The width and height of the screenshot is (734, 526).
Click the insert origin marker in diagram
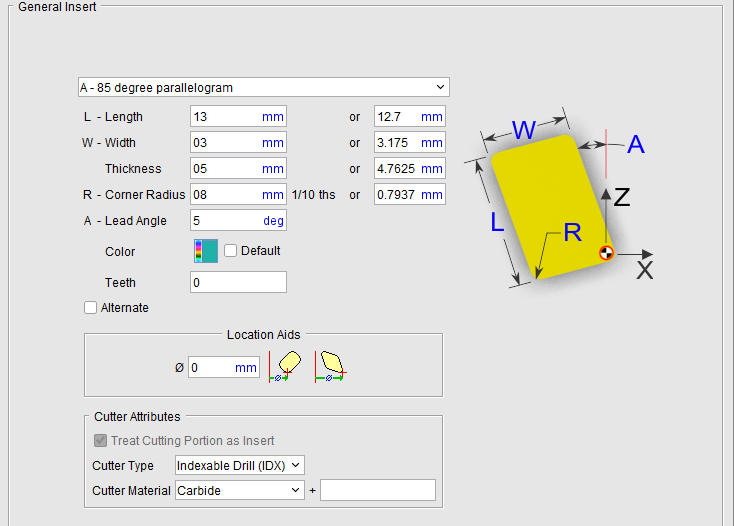point(606,253)
